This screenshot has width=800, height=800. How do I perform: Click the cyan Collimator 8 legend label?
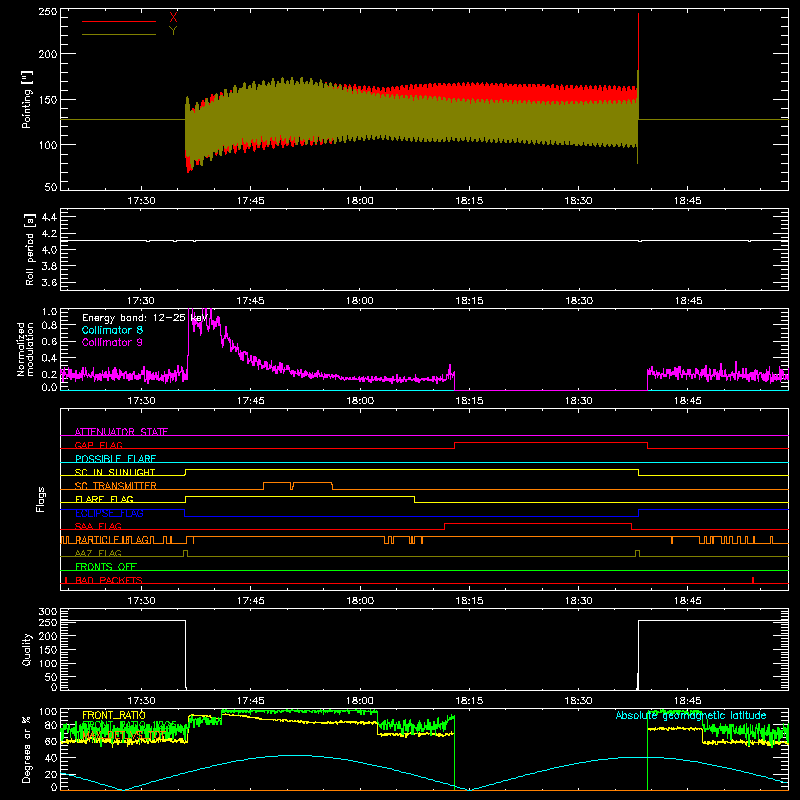pyautogui.click(x=112, y=330)
